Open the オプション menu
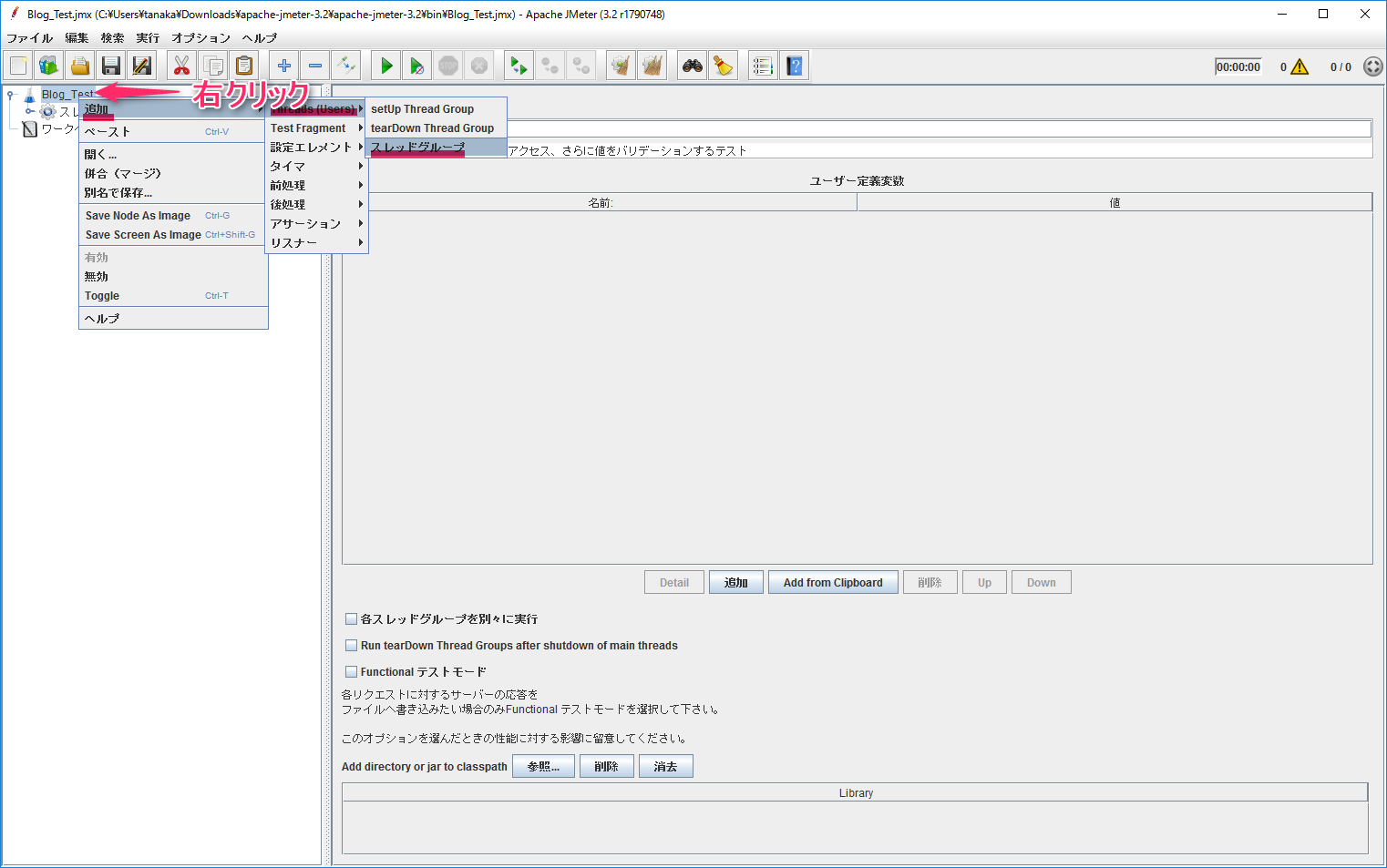This screenshot has width=1387, height=868. 200,38
